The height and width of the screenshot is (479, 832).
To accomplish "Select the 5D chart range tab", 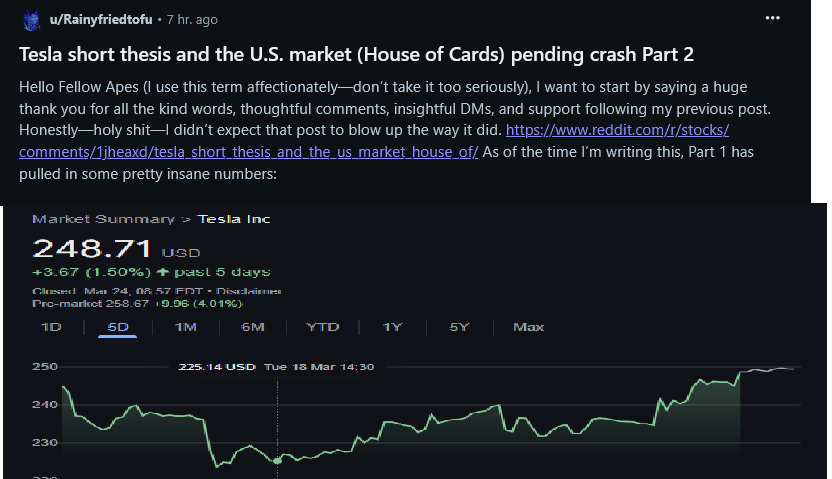I will pos(118,327).
